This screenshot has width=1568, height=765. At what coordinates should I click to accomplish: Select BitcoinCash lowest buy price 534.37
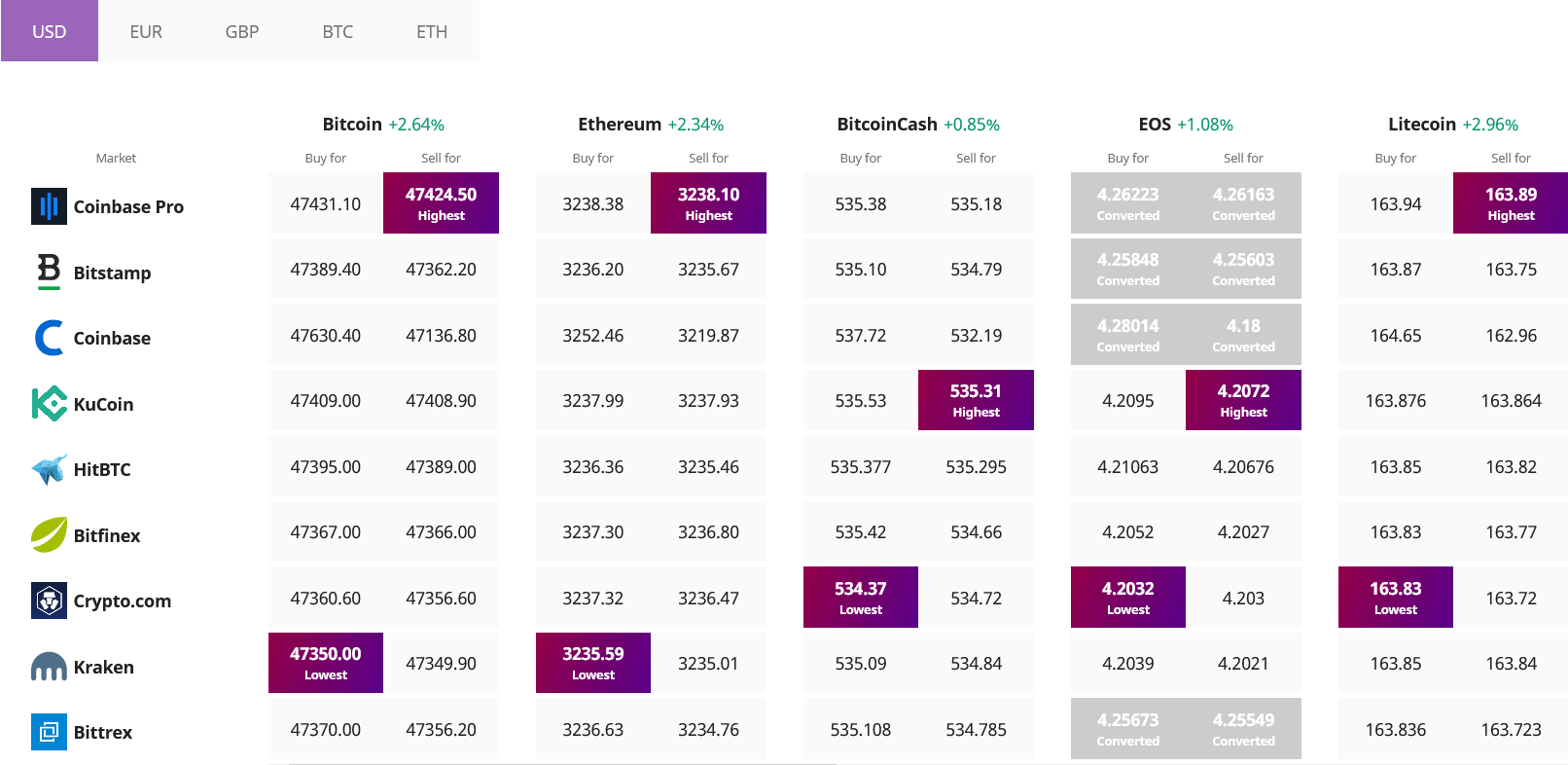(x=861, y=598)
